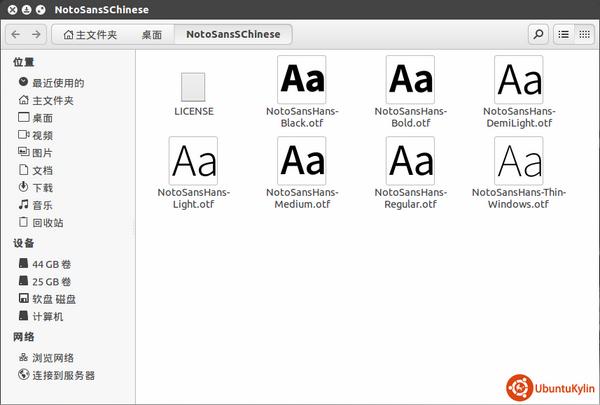Click the clock icon beside 最近使用的
Image resolution: width=600 pixels, height=405 pixels.
point(23,82)
